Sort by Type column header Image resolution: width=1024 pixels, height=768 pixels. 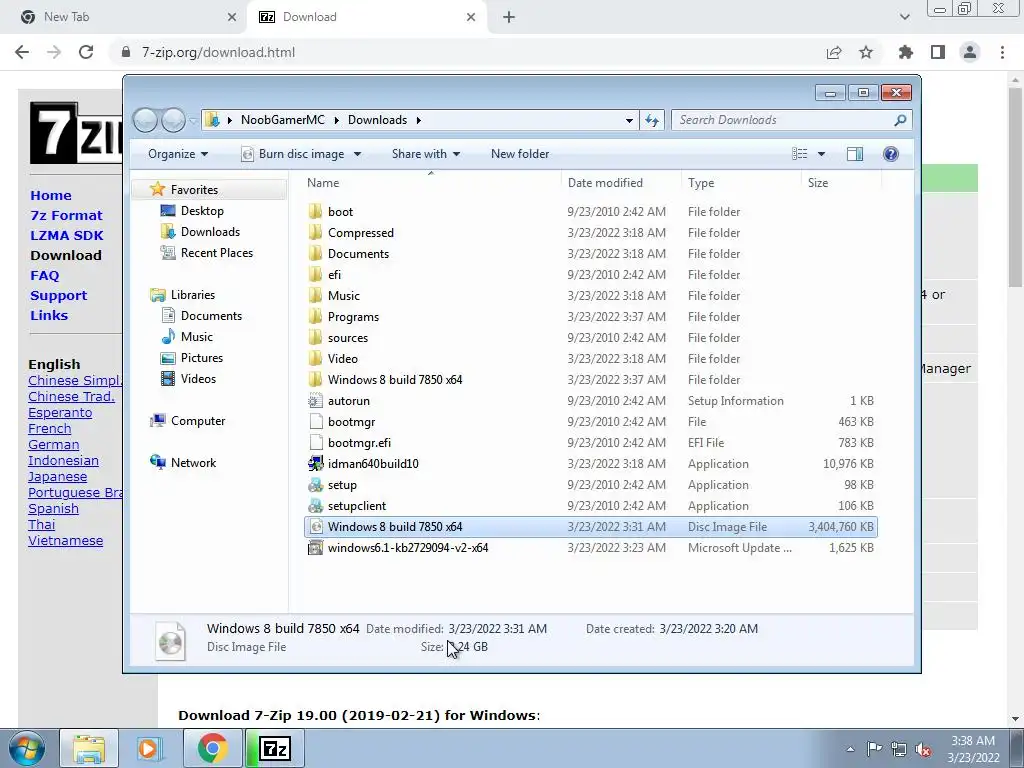point(701,184)
